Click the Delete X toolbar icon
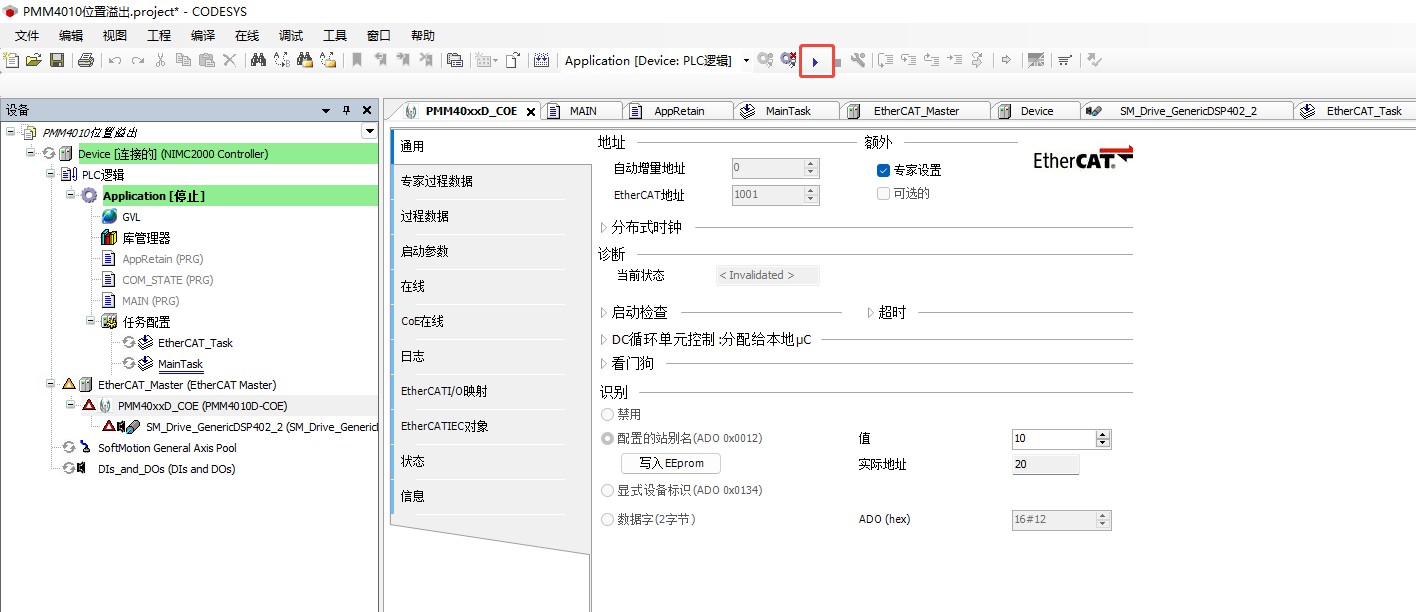Image resolution: width=1416 pixels, height=612 pixels. point(229,61)
